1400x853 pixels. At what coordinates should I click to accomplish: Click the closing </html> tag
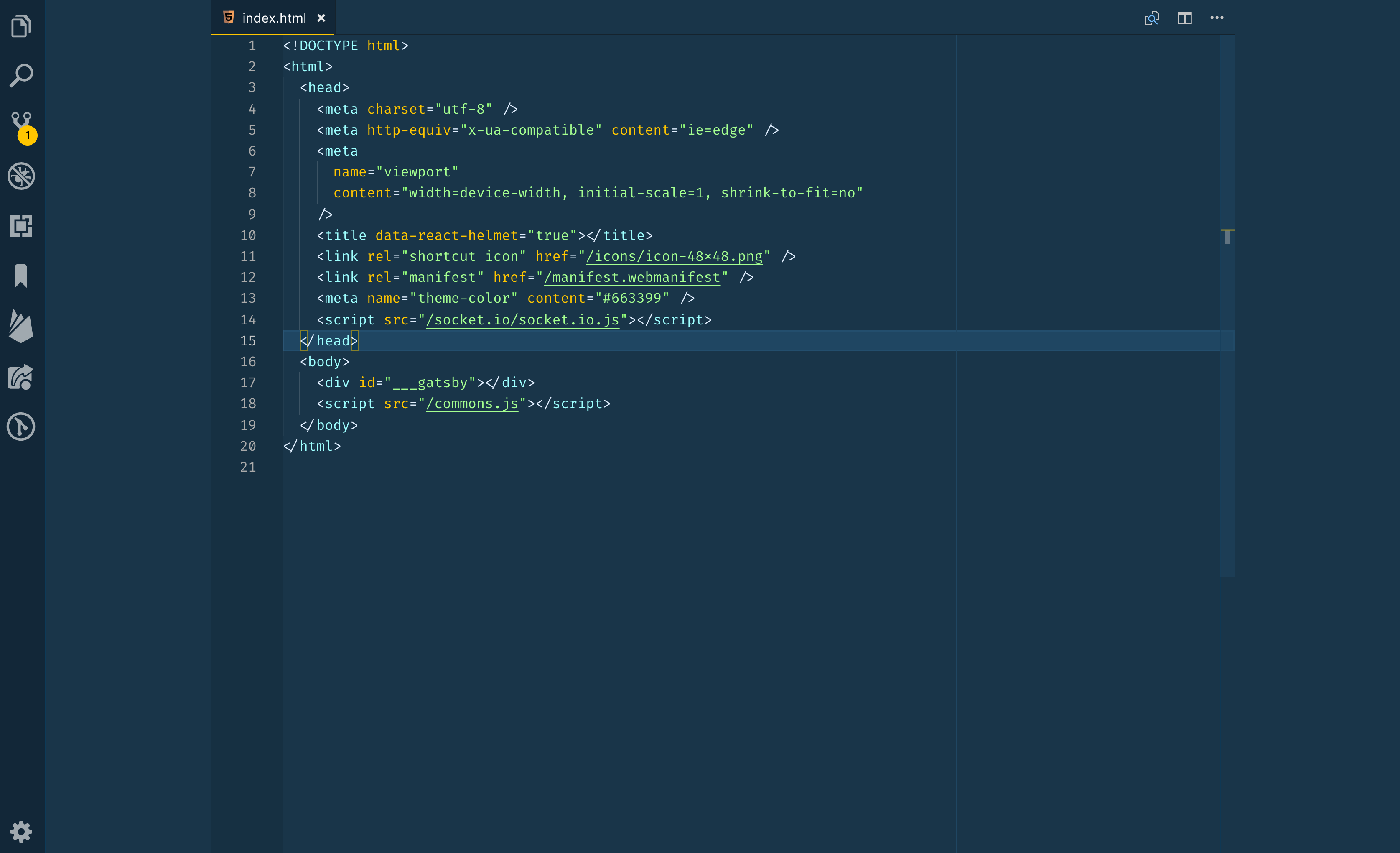(312, 447)
